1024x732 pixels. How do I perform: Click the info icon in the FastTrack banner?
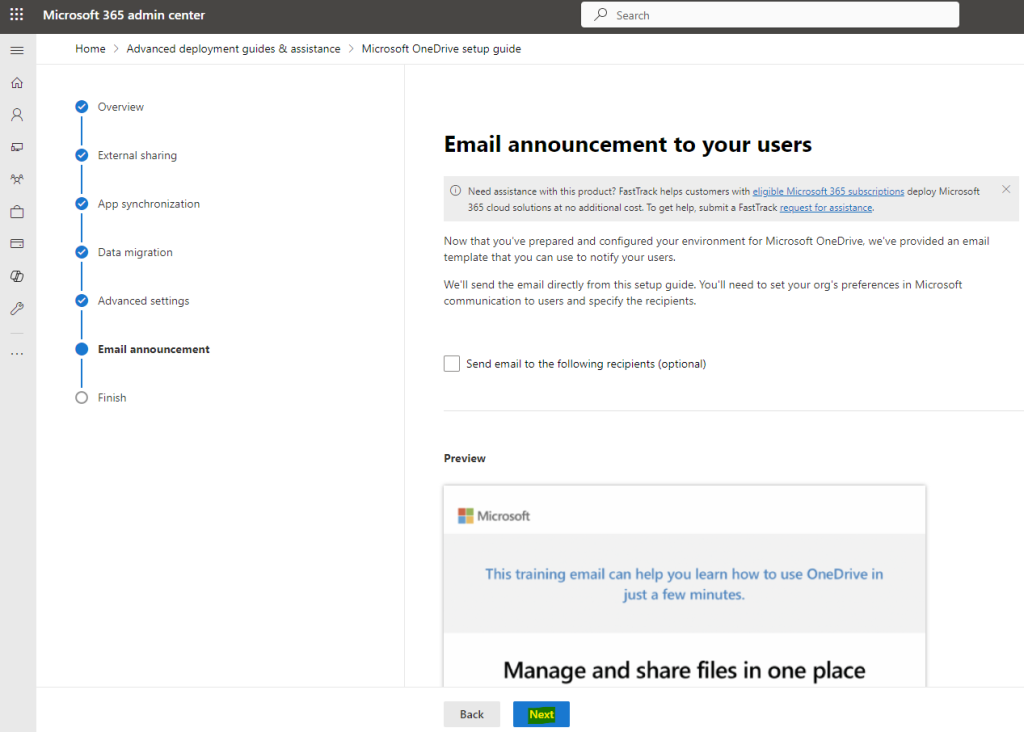coord(455,191)
